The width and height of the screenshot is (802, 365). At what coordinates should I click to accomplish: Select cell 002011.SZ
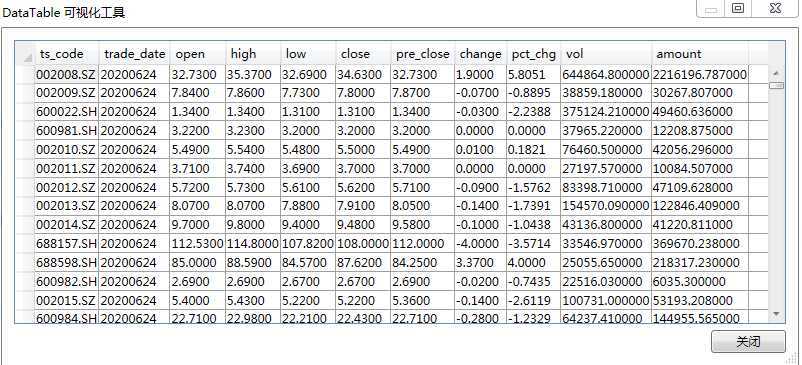click(x=66, y=168)
